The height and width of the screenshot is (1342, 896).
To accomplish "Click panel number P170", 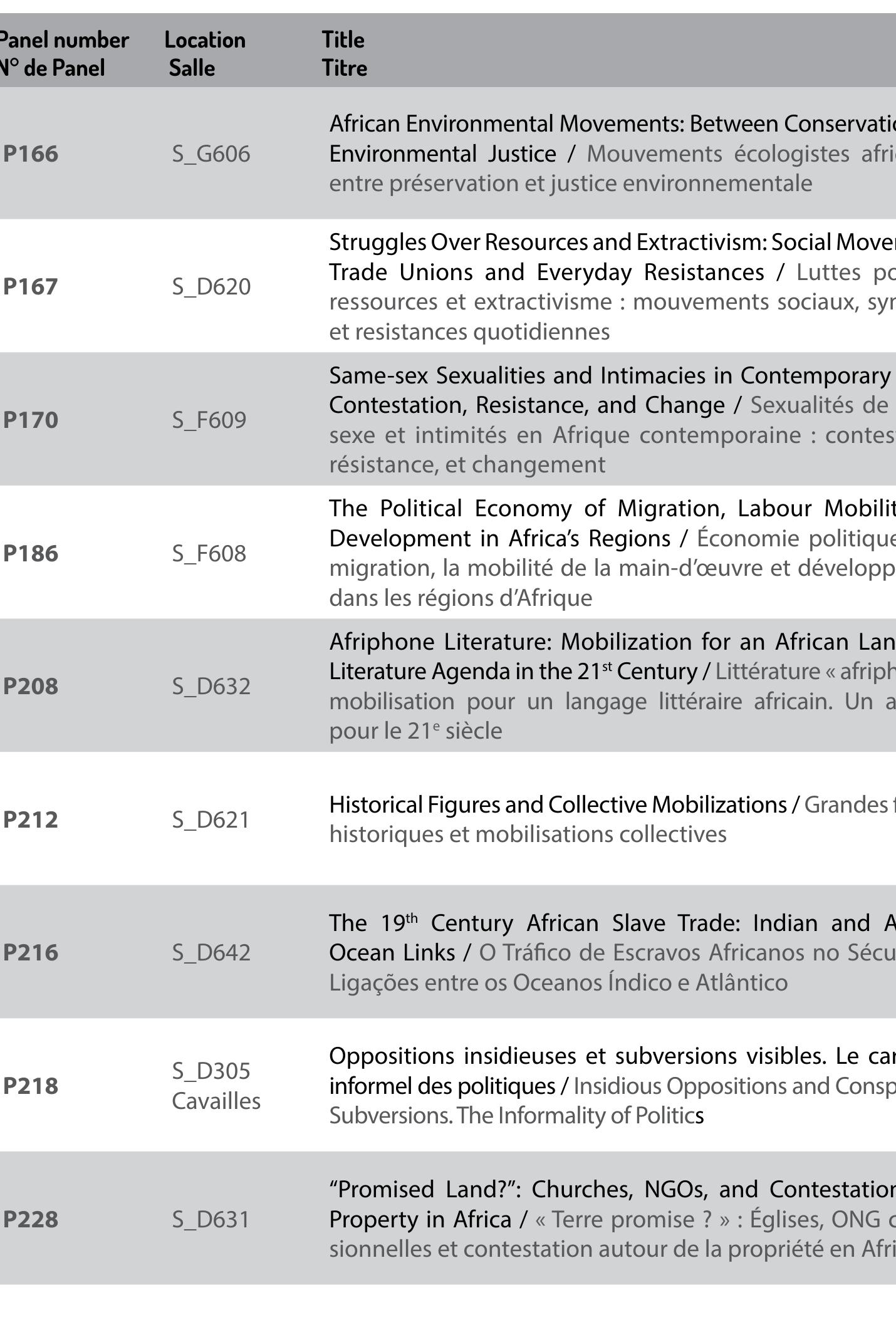I will (31, 420).
